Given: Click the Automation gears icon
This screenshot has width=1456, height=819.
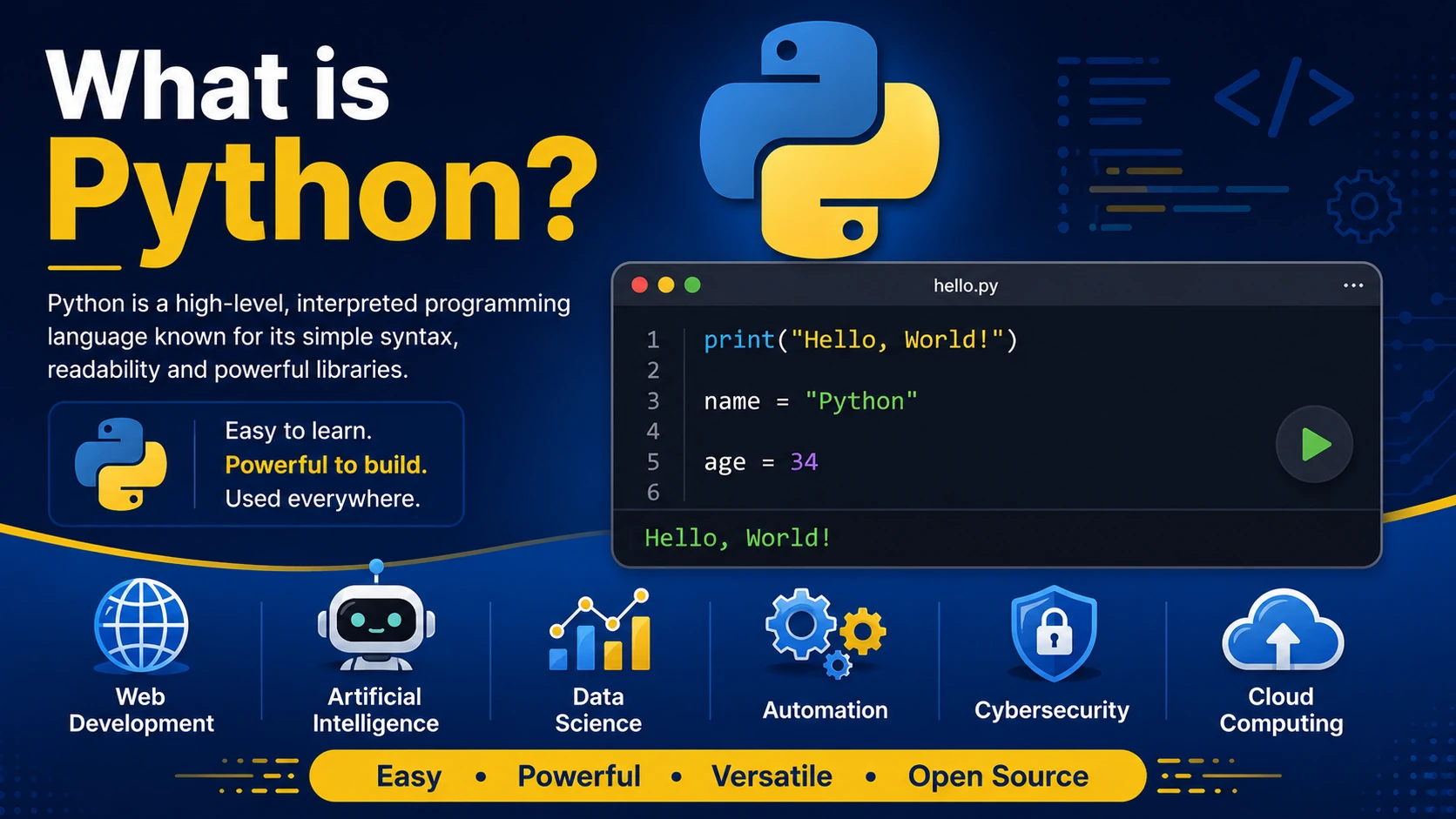Looking at the screenshot, I should pyautogui.click(x=826, y=634).
